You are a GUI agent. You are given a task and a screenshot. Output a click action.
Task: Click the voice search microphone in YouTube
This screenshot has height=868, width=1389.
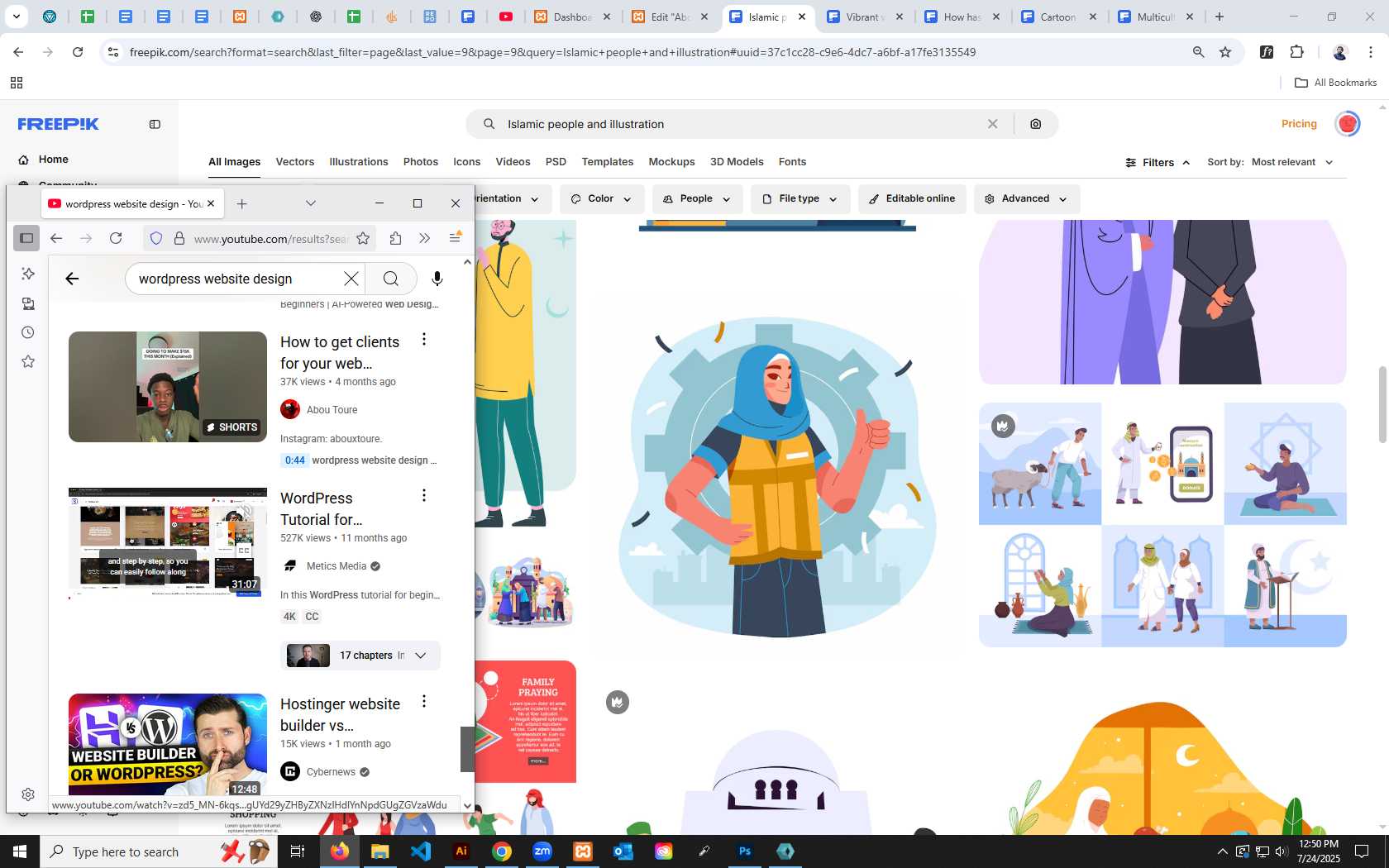coord(437,279)
